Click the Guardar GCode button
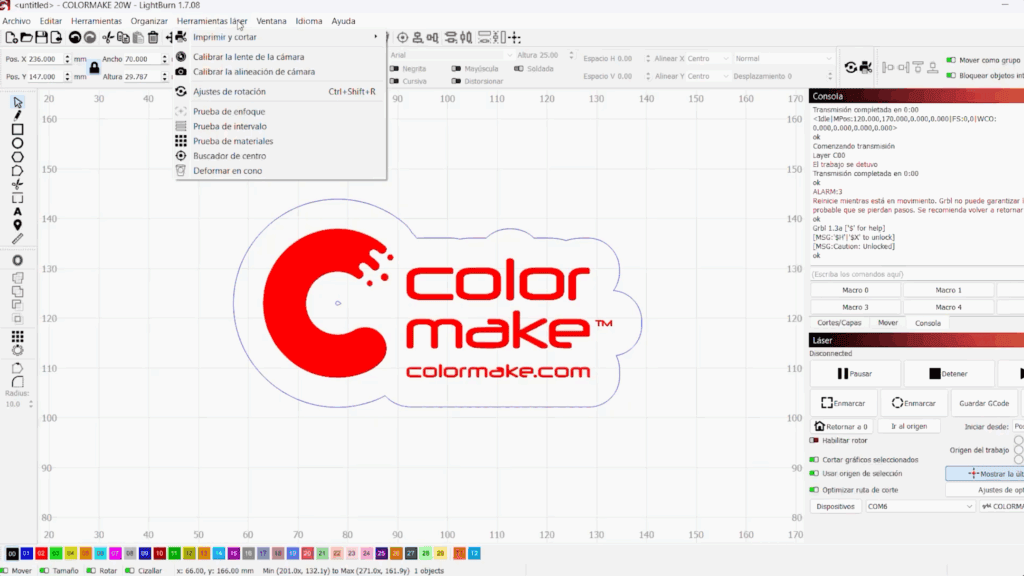 pos(984,403)
